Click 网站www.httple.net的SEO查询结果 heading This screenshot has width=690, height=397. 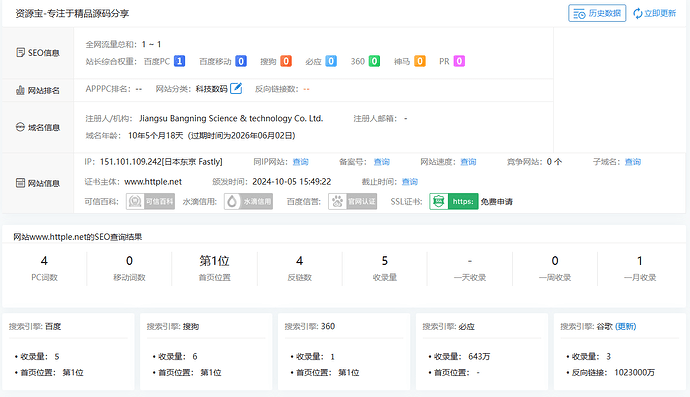click(77, 237)
